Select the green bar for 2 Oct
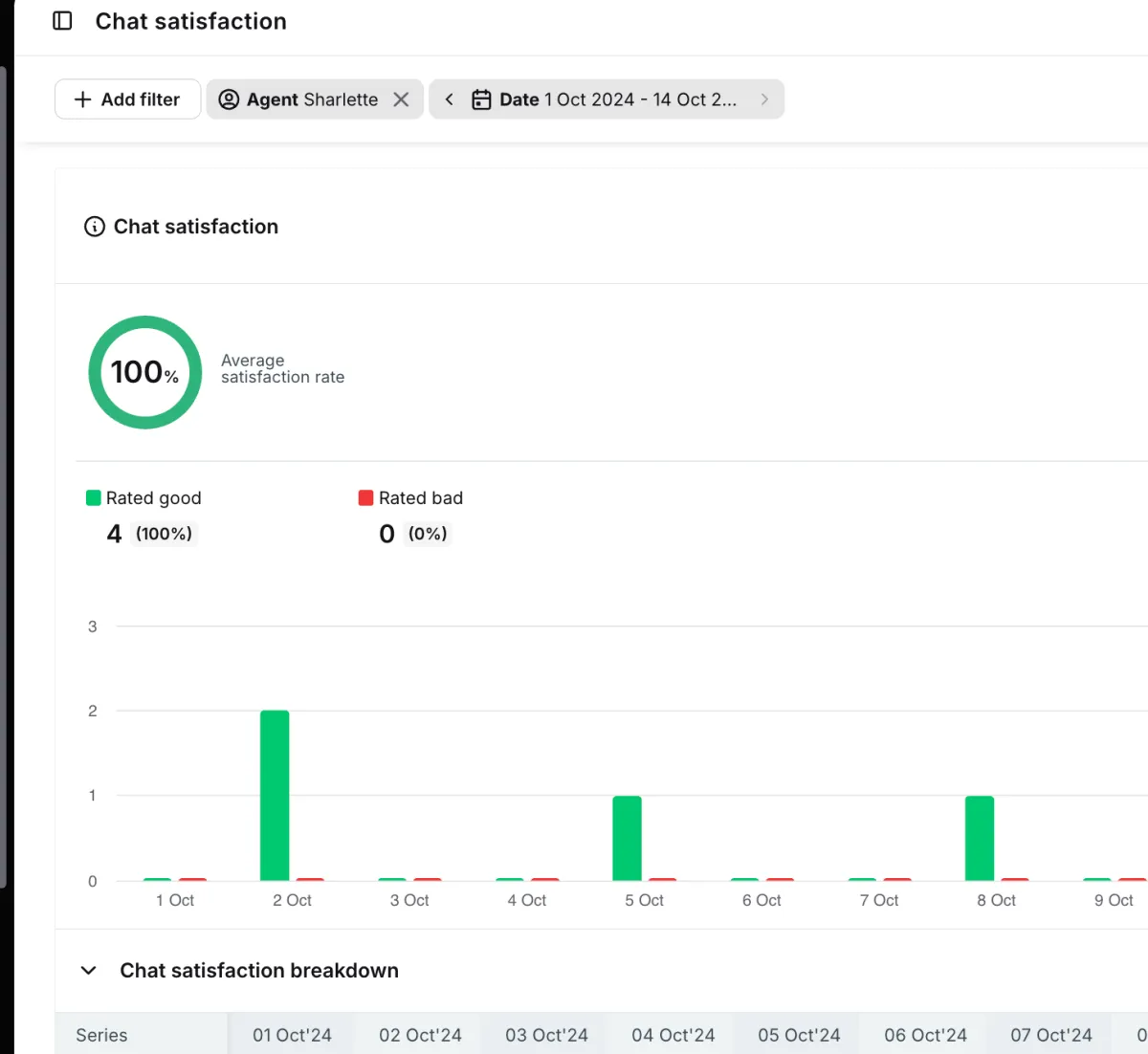The width and height of the screenshot is (1148, 1054). tap(275, 796)
